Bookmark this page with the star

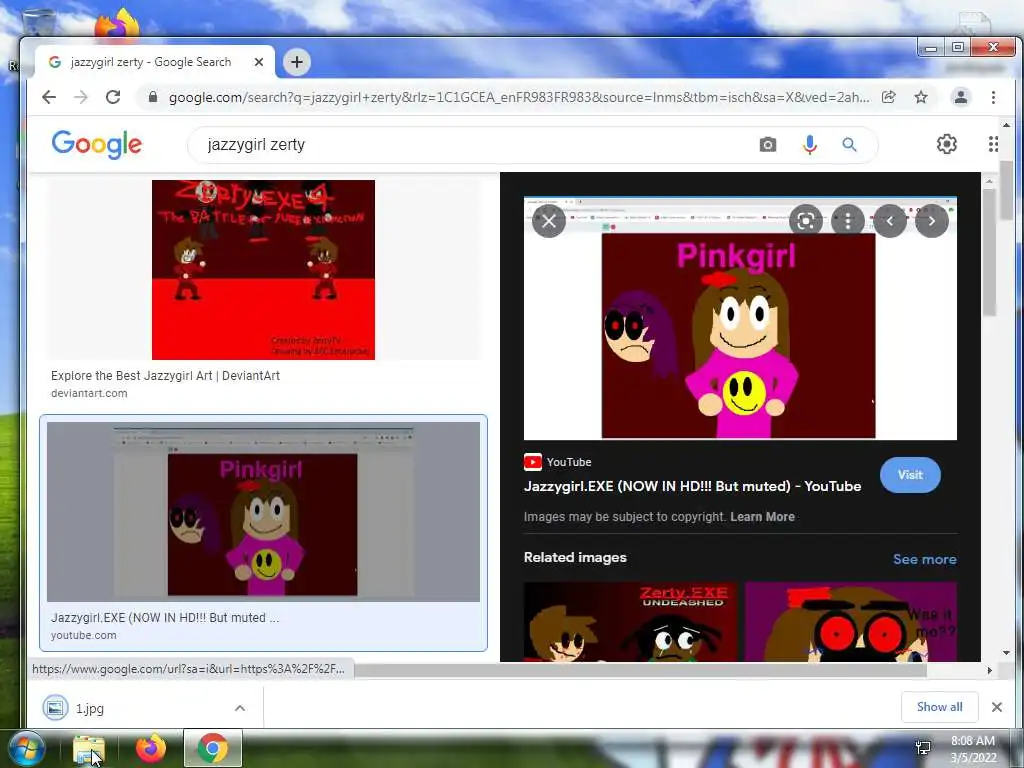921,97
